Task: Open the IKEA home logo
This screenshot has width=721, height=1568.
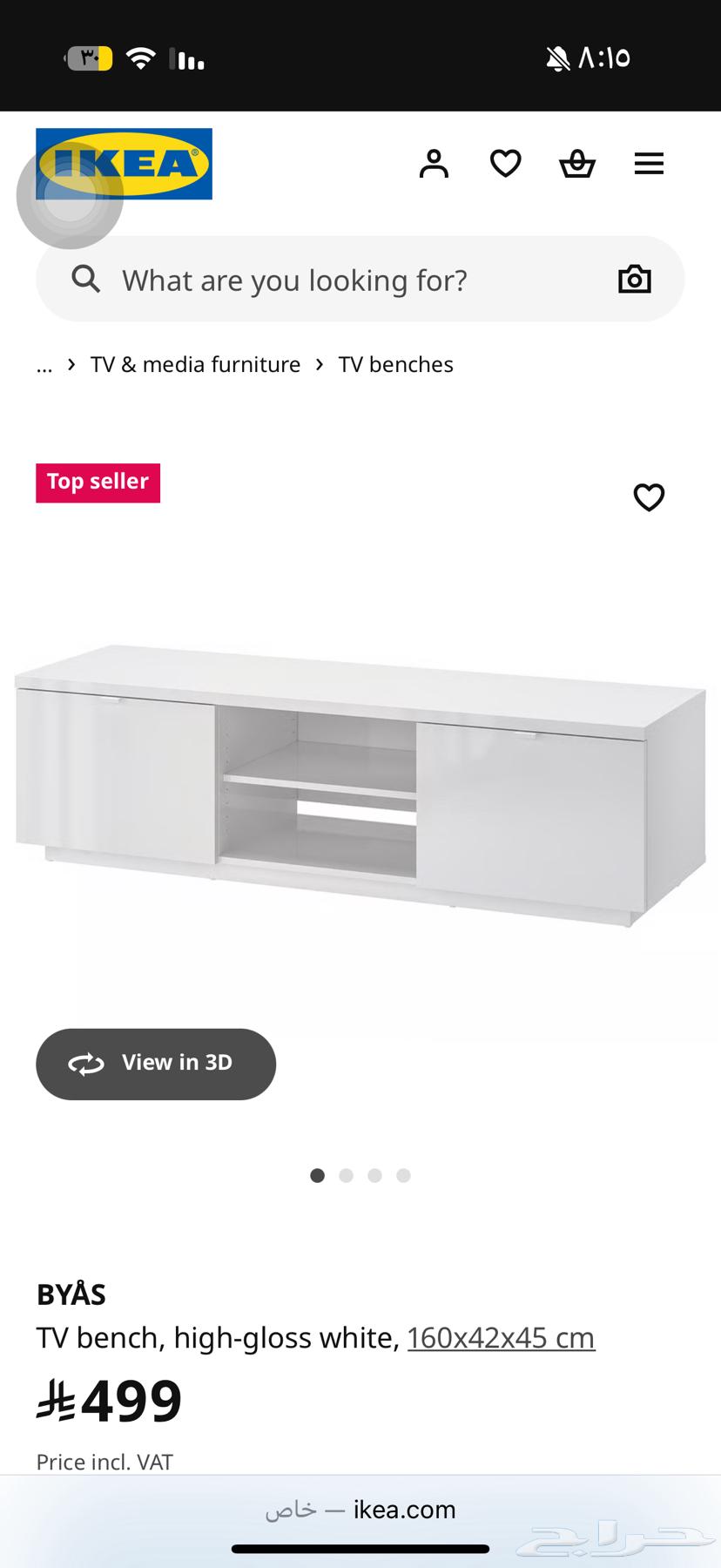Action: coord(124,164)
